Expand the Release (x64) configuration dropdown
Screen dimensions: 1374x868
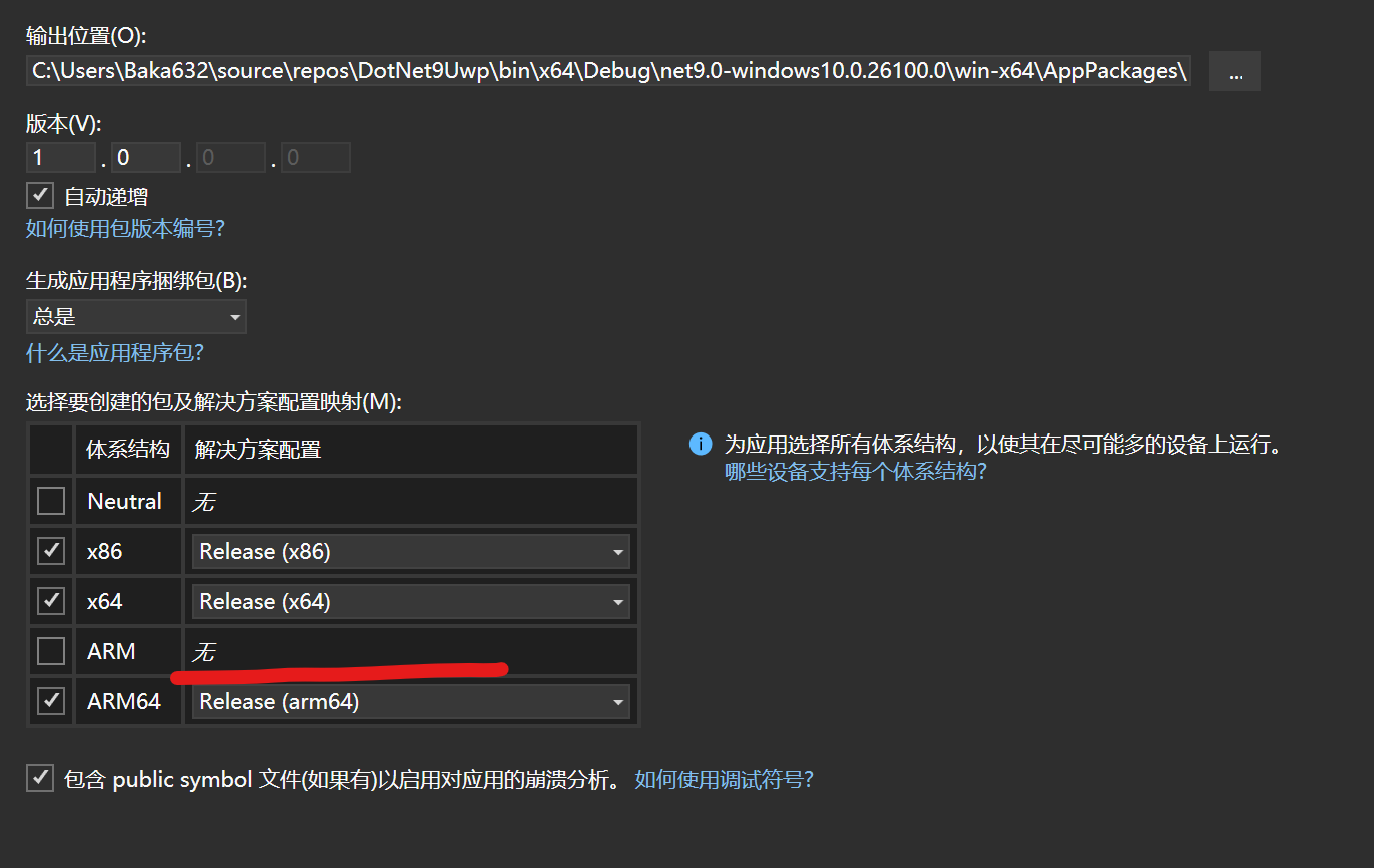(x=410, y=601)
